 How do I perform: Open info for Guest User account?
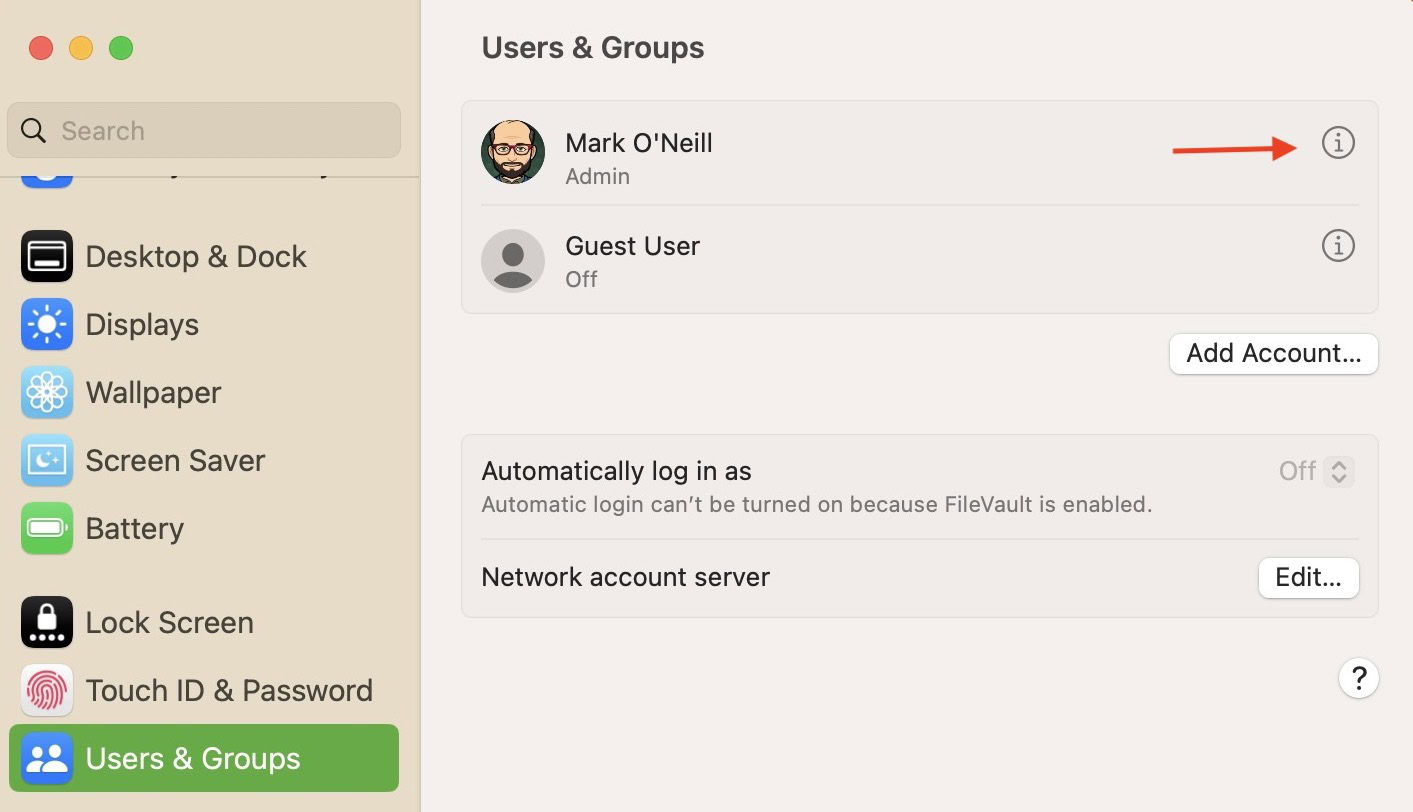coord(1338,246)
